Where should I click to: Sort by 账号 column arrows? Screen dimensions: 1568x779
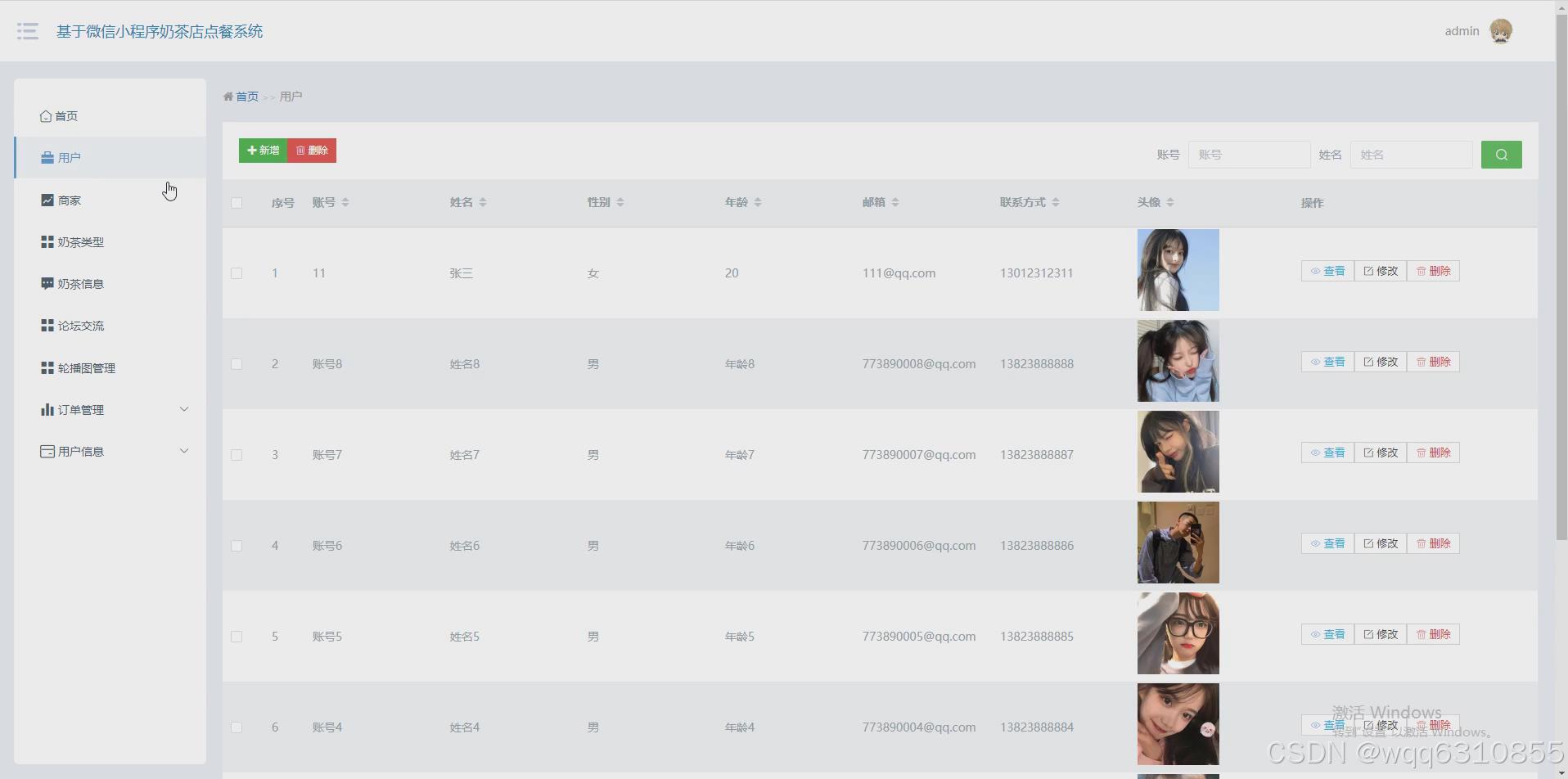[x=345, y=202]
